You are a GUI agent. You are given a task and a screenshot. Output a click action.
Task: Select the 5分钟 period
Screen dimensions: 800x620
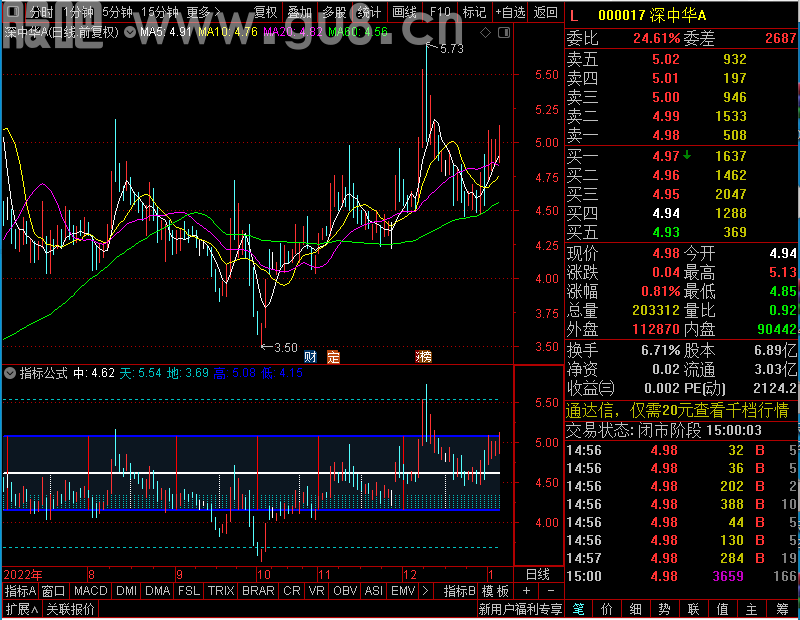[117, 12]
